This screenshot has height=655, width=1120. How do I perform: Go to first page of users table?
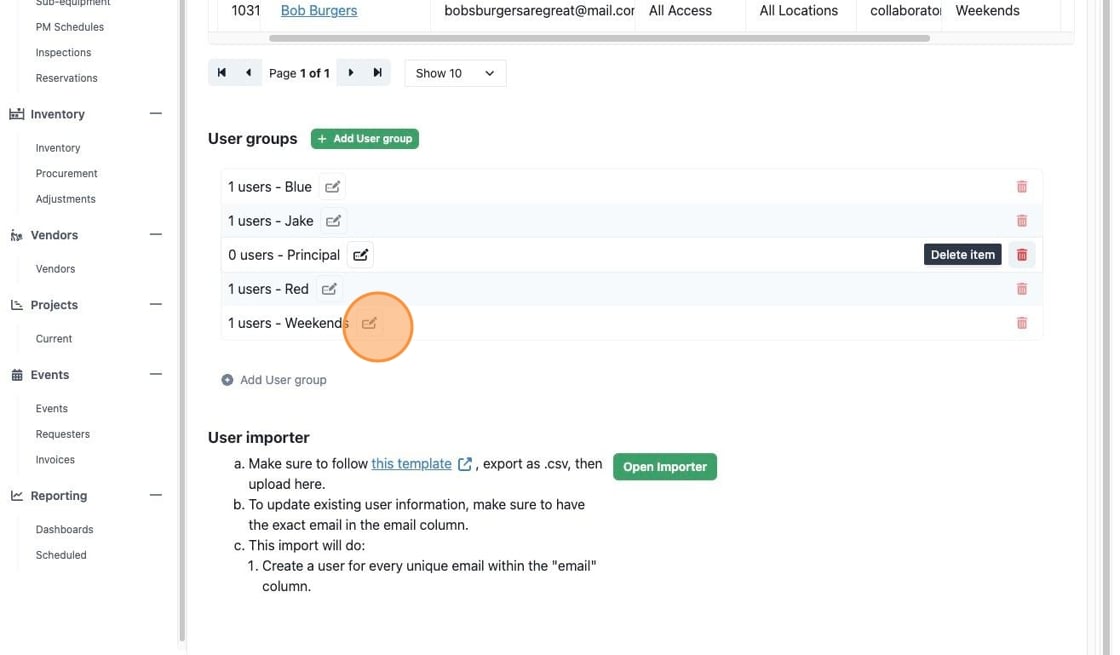click(221, 73)
